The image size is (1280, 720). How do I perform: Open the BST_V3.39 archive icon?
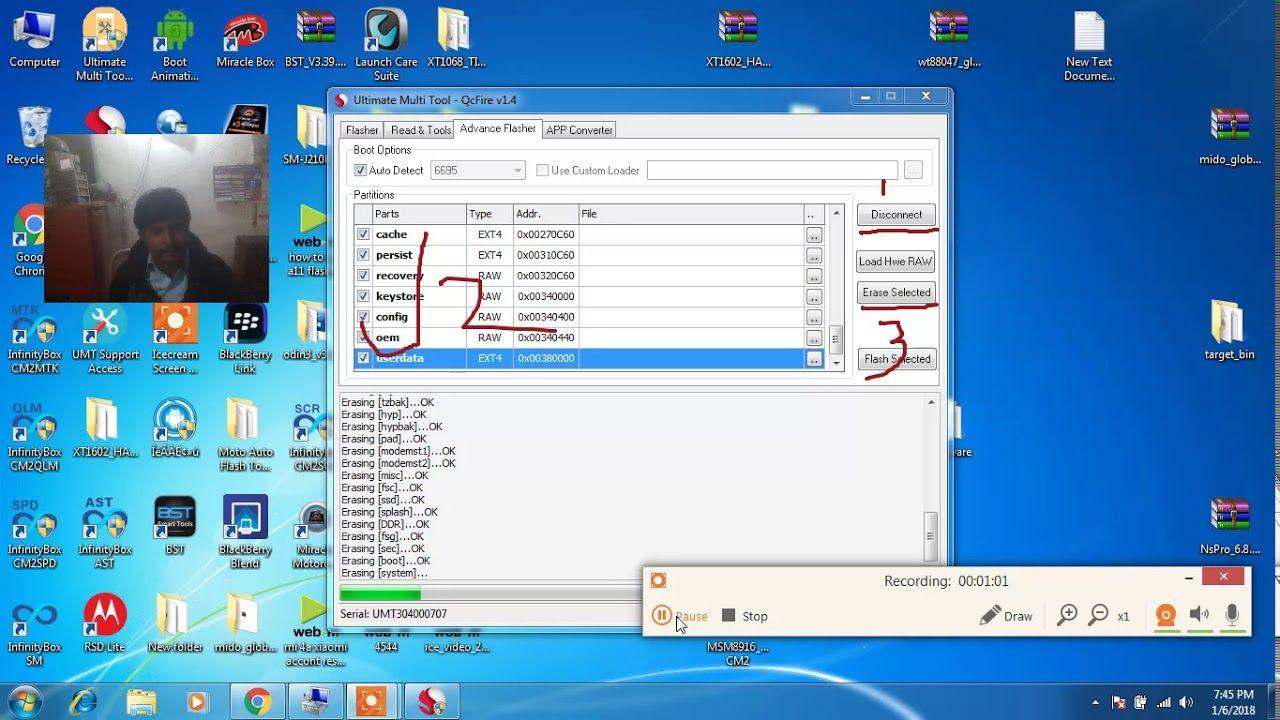pyautogui.click(x=316, y=40)
